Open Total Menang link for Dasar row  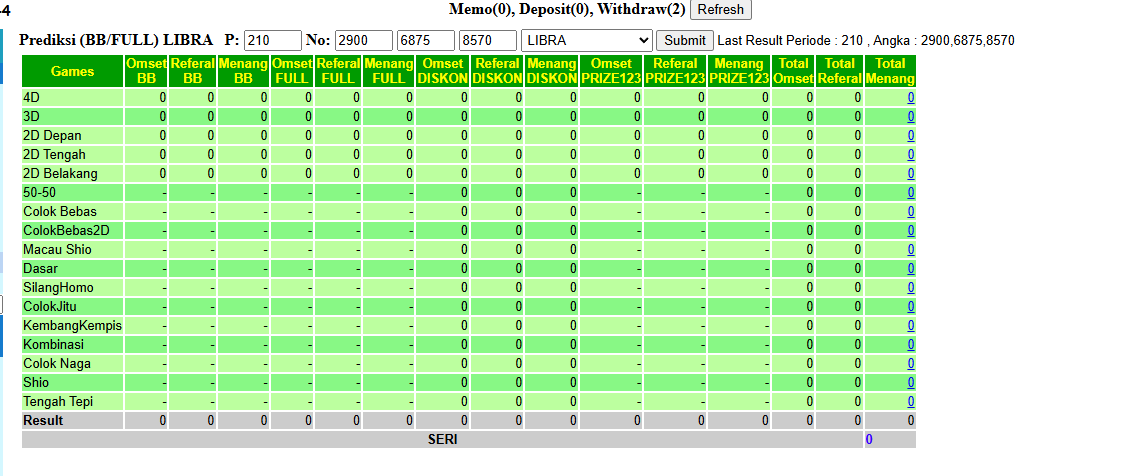pos(910,268)
